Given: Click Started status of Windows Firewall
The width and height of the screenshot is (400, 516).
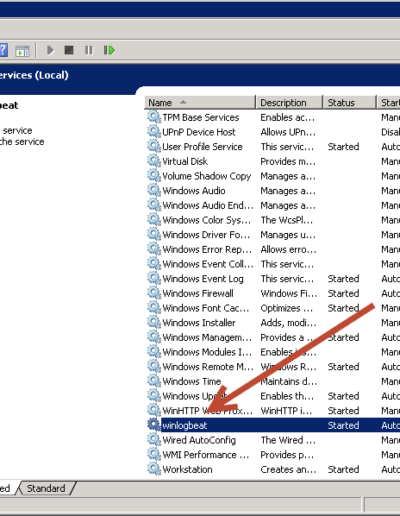Looking at the screenshot, I should tap(343, 293).
